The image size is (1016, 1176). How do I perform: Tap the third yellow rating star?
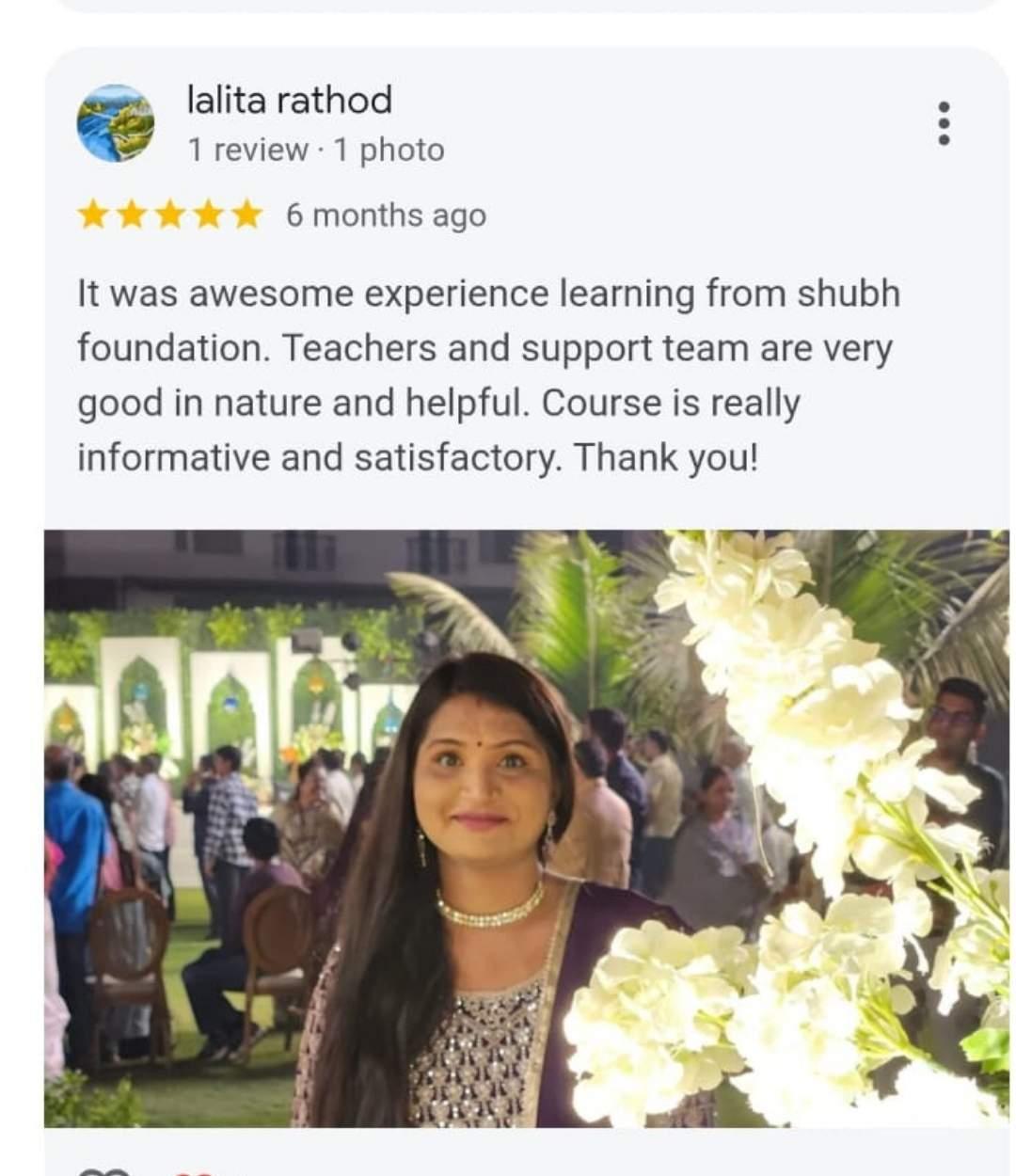pyautogui.click(x=169, y=215)
